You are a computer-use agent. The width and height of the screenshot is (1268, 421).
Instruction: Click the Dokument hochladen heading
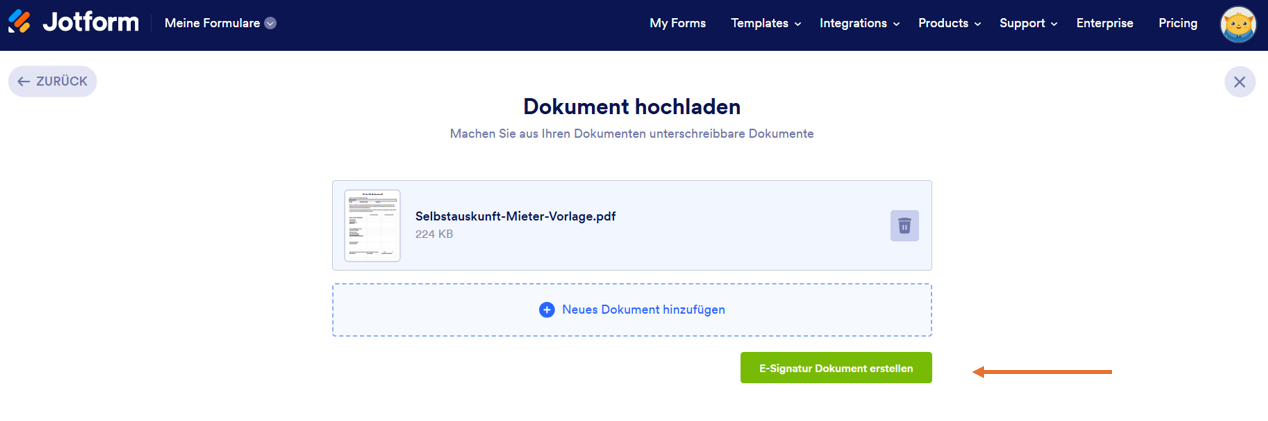[x=632, y=106]
